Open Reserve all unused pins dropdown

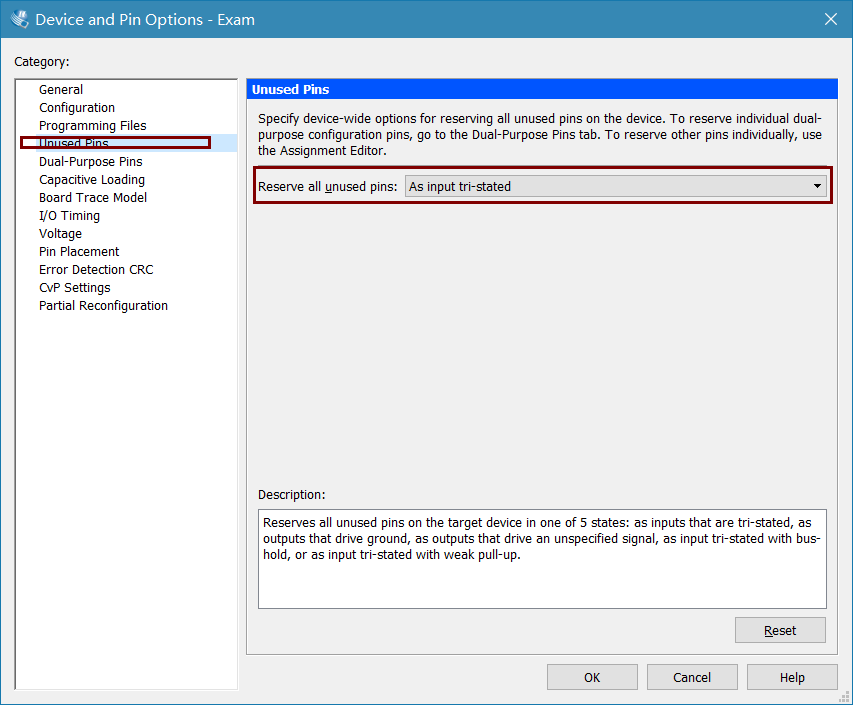click(616, 187)
